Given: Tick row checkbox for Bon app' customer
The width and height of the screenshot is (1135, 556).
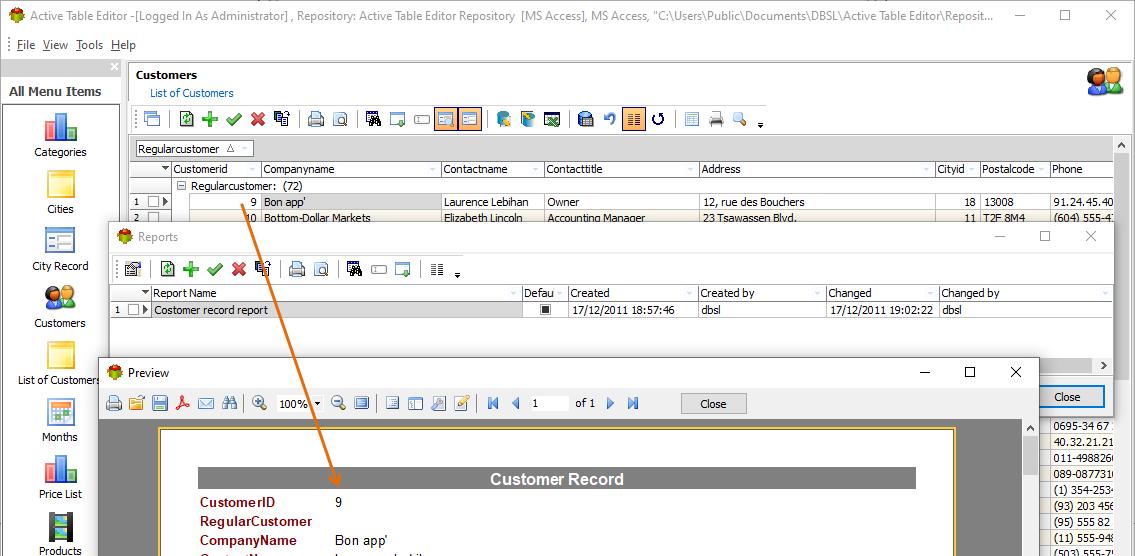Looking at the screenshot, I should 153,202.
